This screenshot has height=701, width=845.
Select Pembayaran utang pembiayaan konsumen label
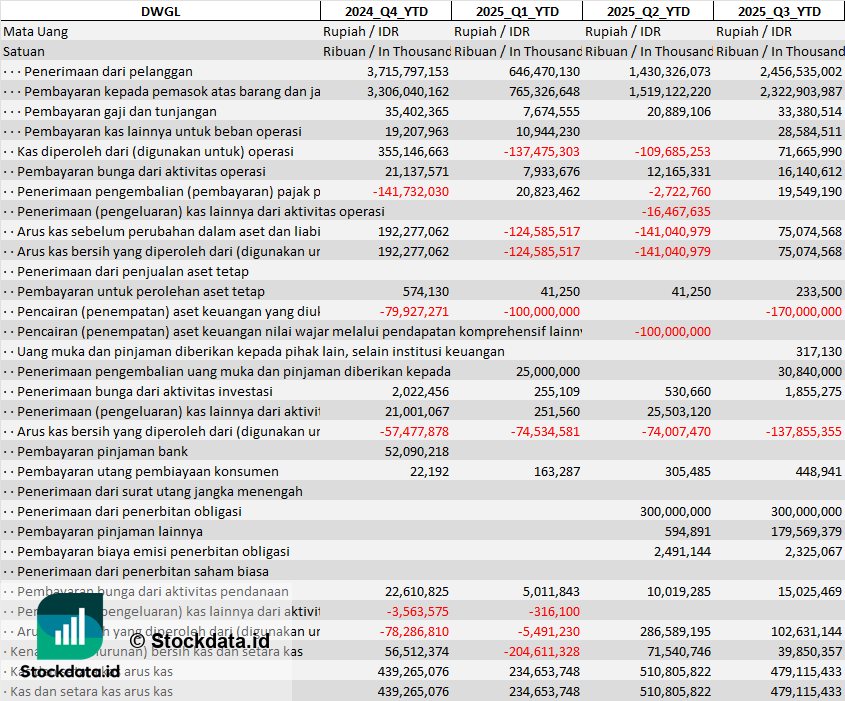pos(148,471)
